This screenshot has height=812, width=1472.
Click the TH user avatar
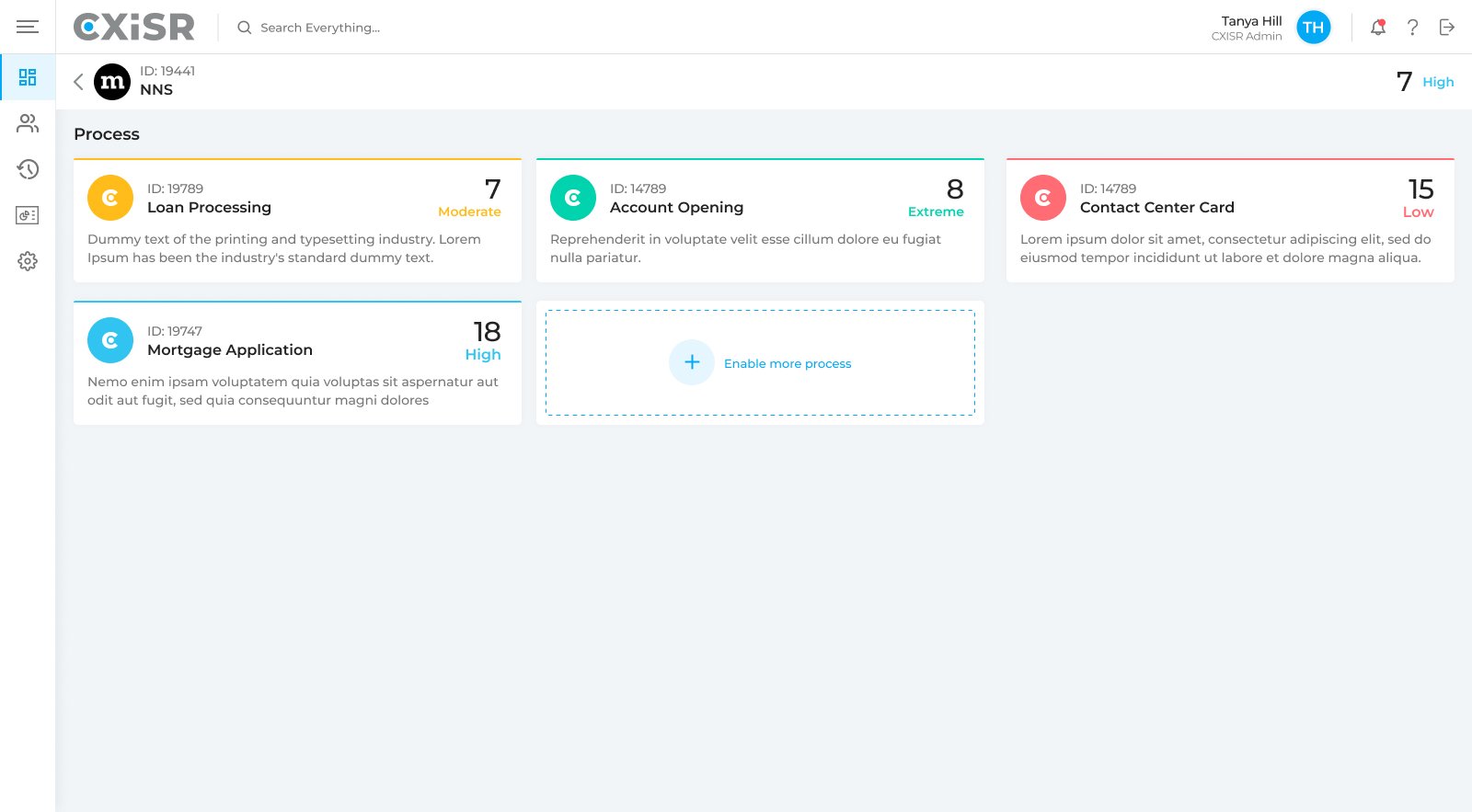(1313, 28)
